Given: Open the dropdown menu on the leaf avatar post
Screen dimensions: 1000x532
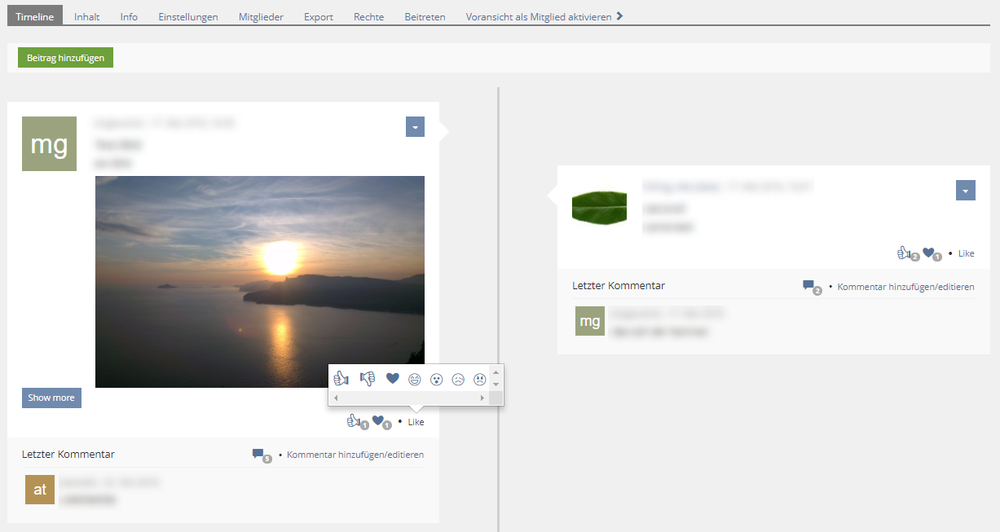Looking at the screenshot, I should (965, 190).
